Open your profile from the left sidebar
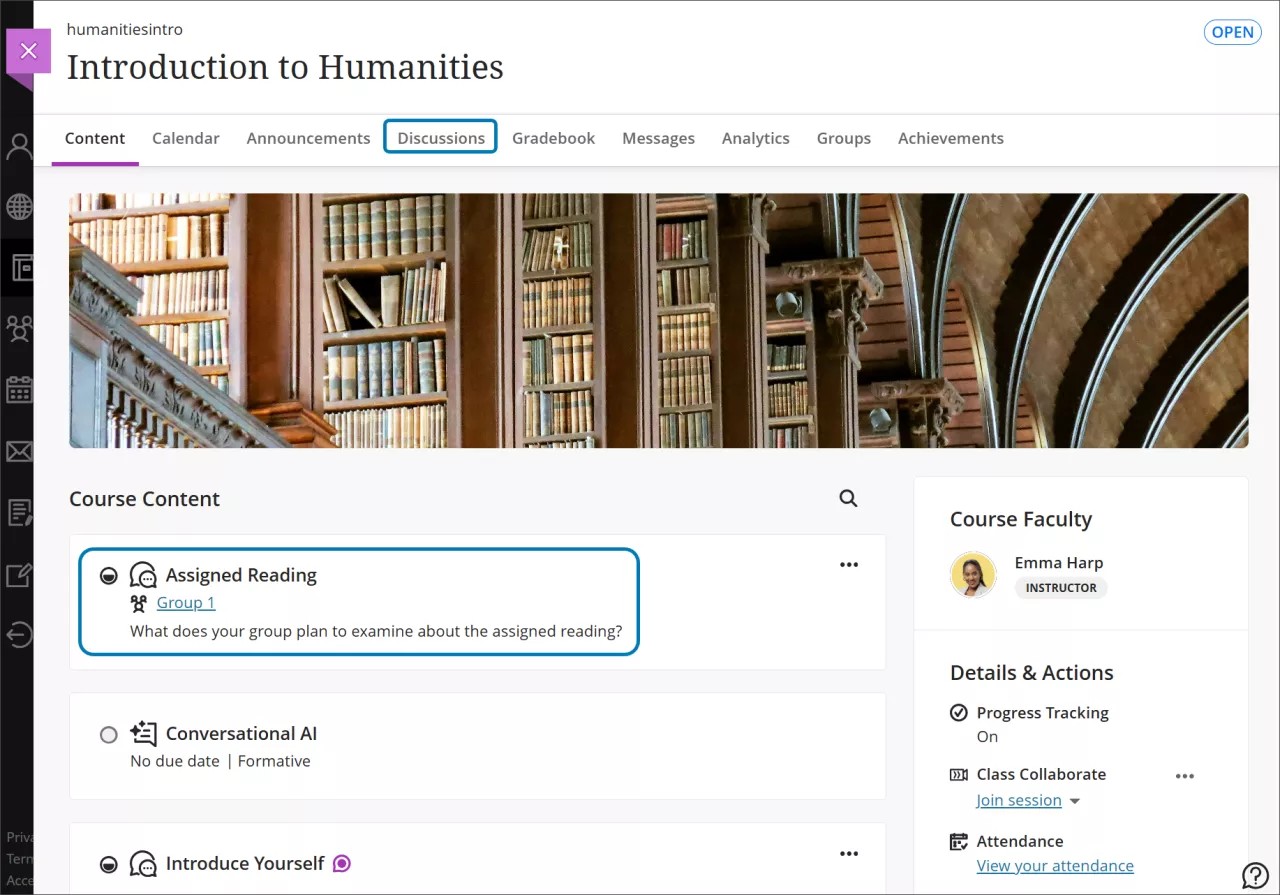The image size is (1280, 895). pos(18,146)
